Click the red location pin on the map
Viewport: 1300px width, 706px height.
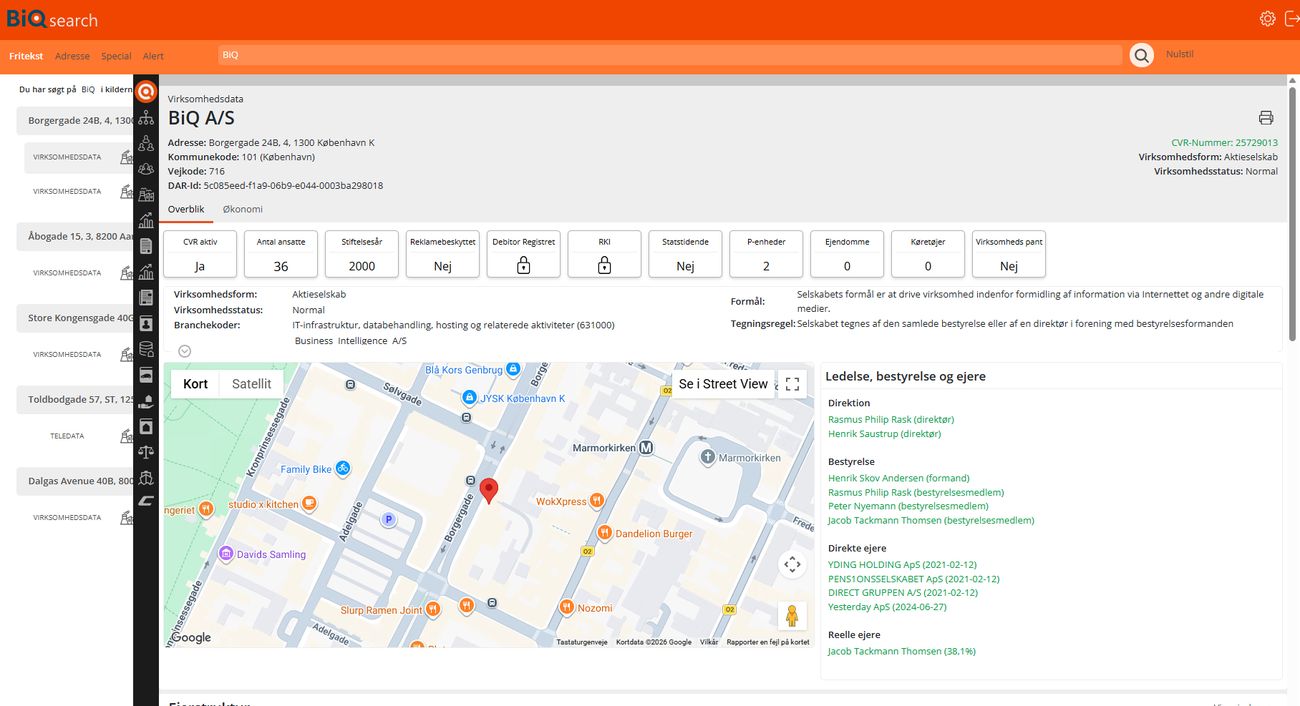pos(489,491)
